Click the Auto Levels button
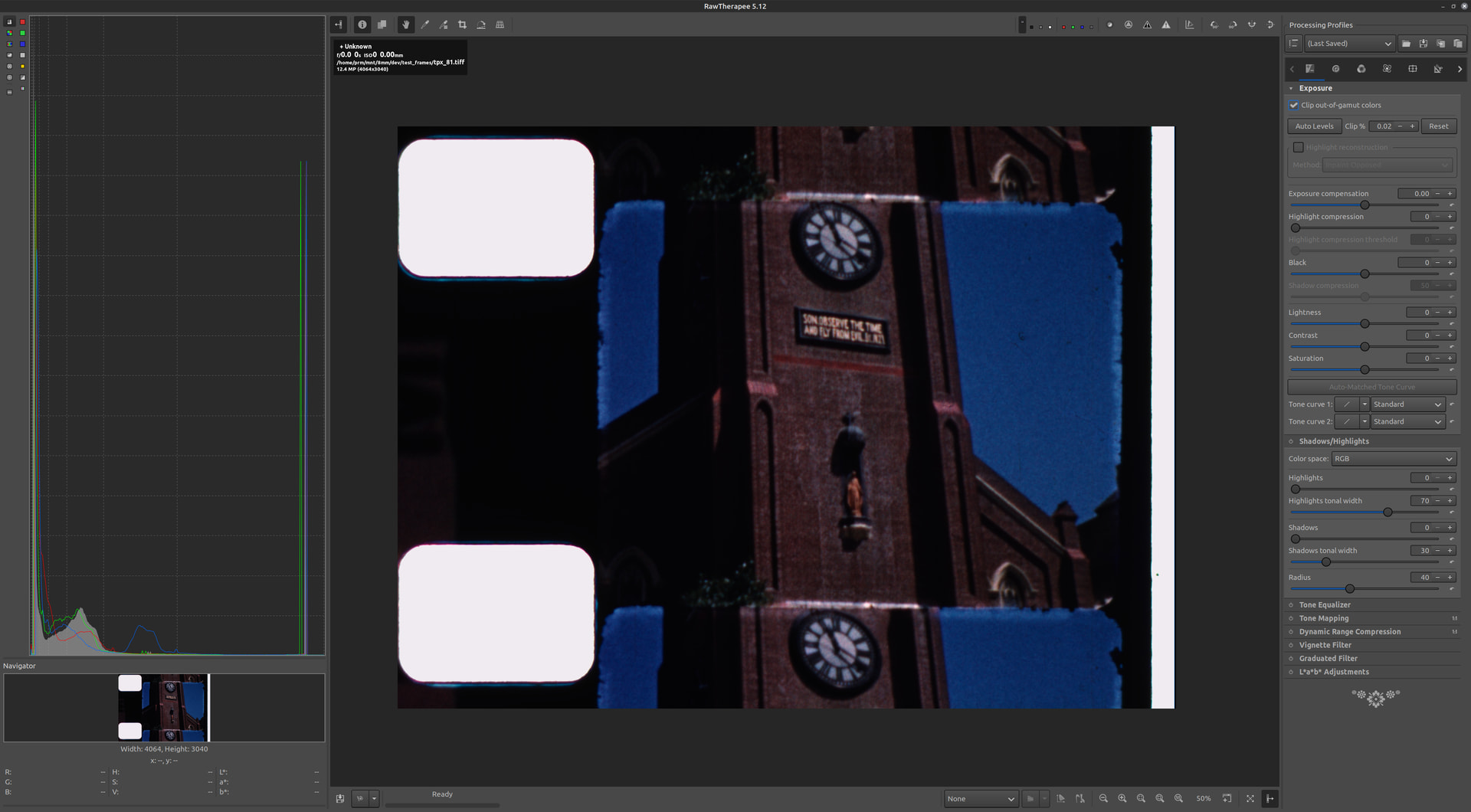The width and height of the screenshot is (1471, 812). click(1314, 126)
